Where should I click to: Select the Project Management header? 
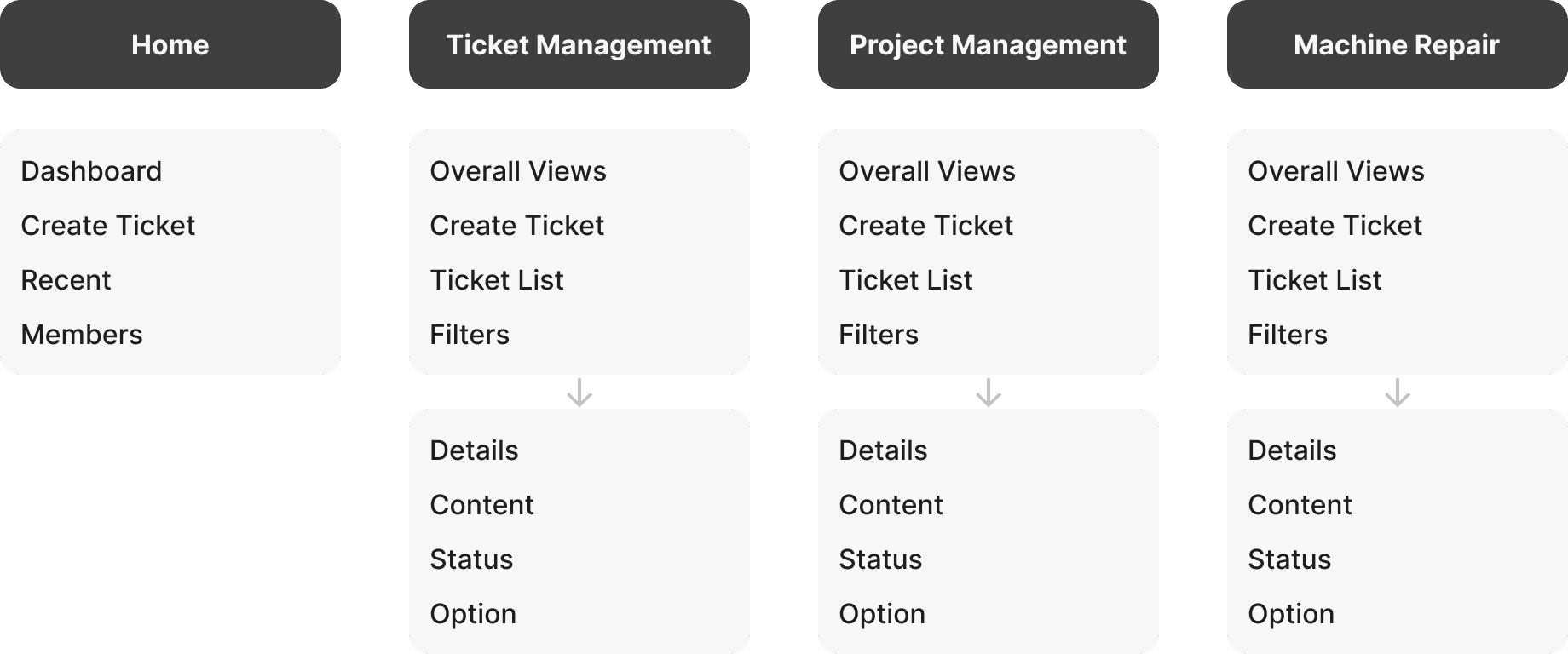coord(989,44)
